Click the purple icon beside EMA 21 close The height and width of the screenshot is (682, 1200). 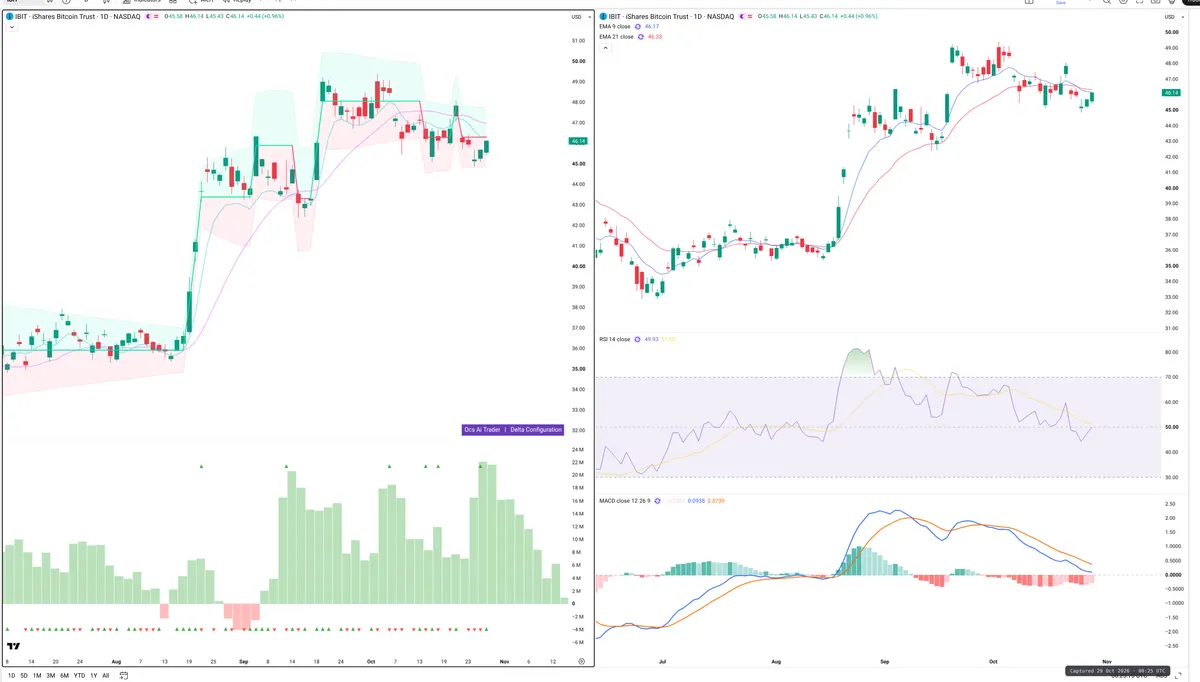coord(640,37)
